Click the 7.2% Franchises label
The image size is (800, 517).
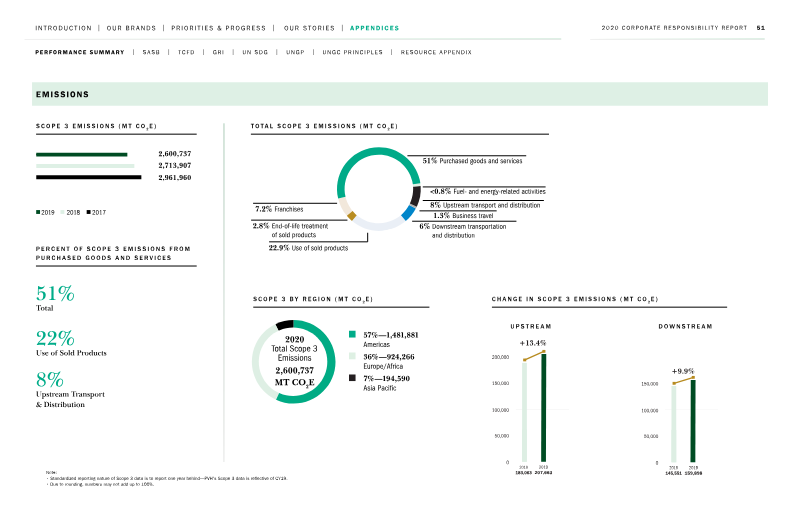pyautogui.click(x=279, y=209)
